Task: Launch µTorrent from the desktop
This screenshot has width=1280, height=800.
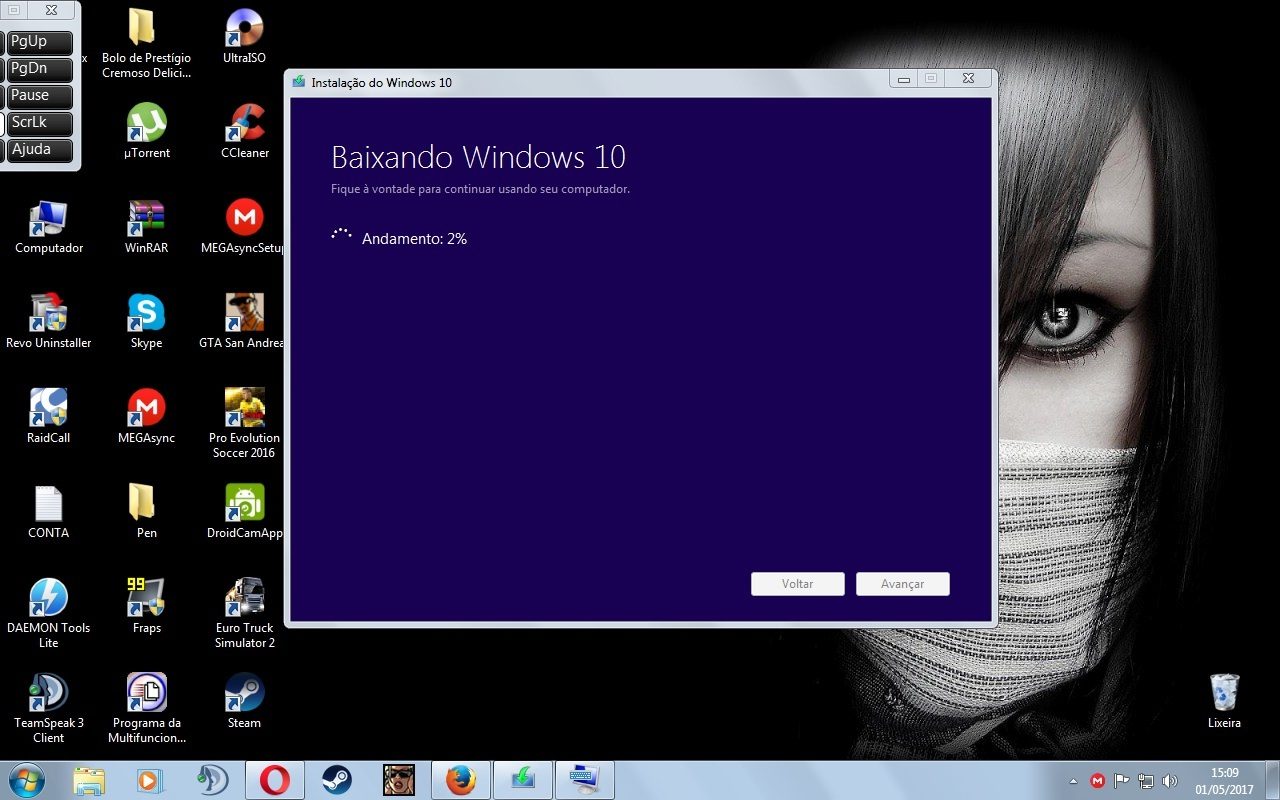Action: [x=146, y=131]
